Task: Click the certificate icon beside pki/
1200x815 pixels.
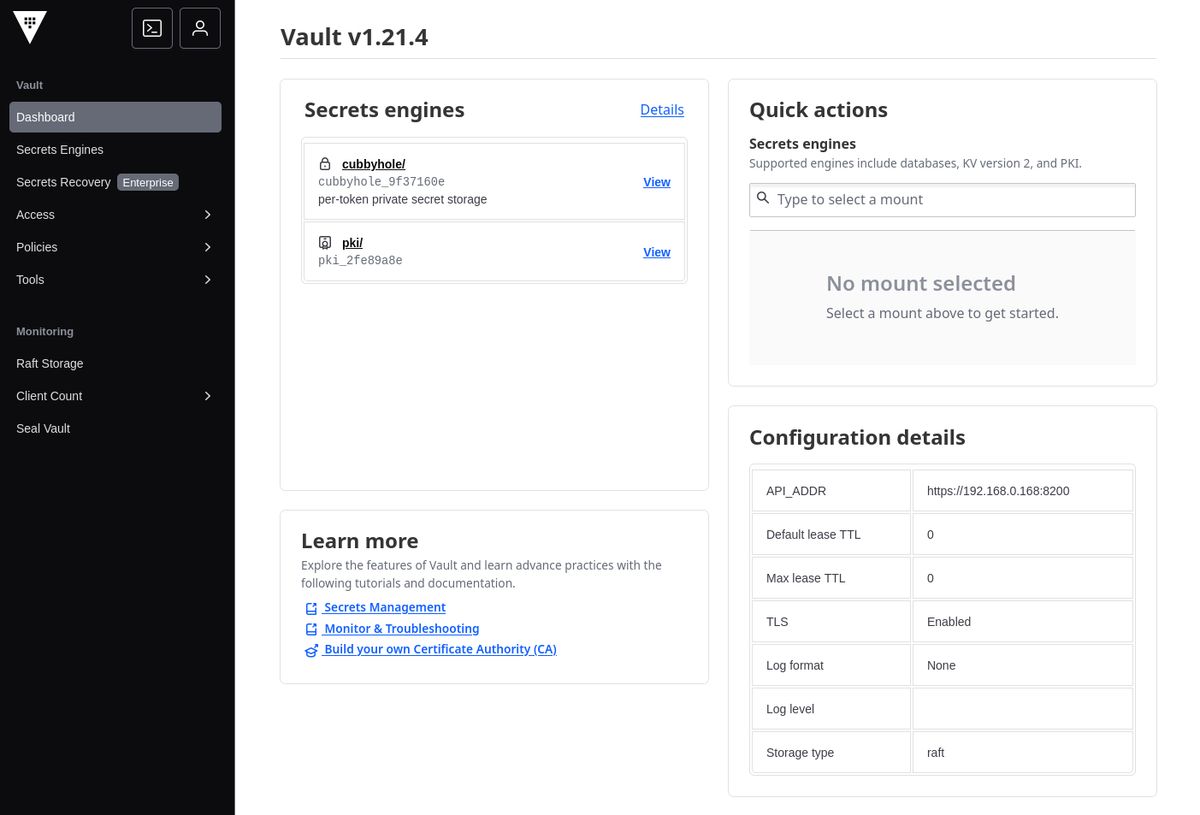Action: click(324, 242)
